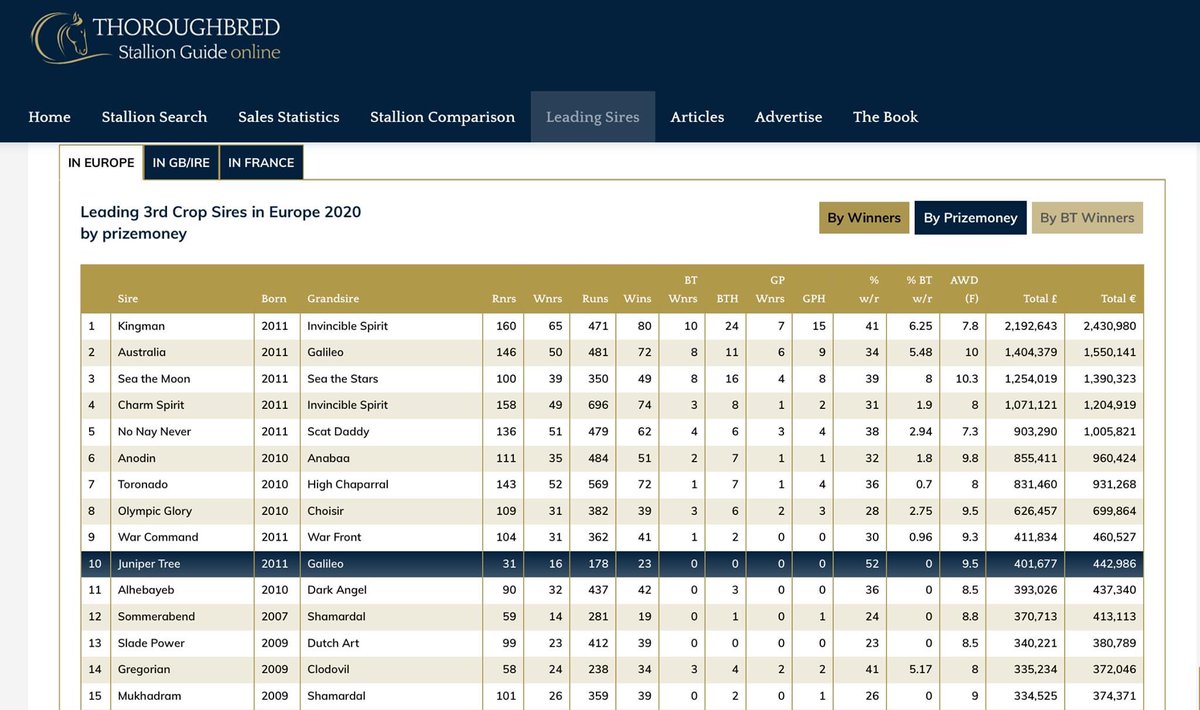Click the Wins column header

(x=637, y=299)
